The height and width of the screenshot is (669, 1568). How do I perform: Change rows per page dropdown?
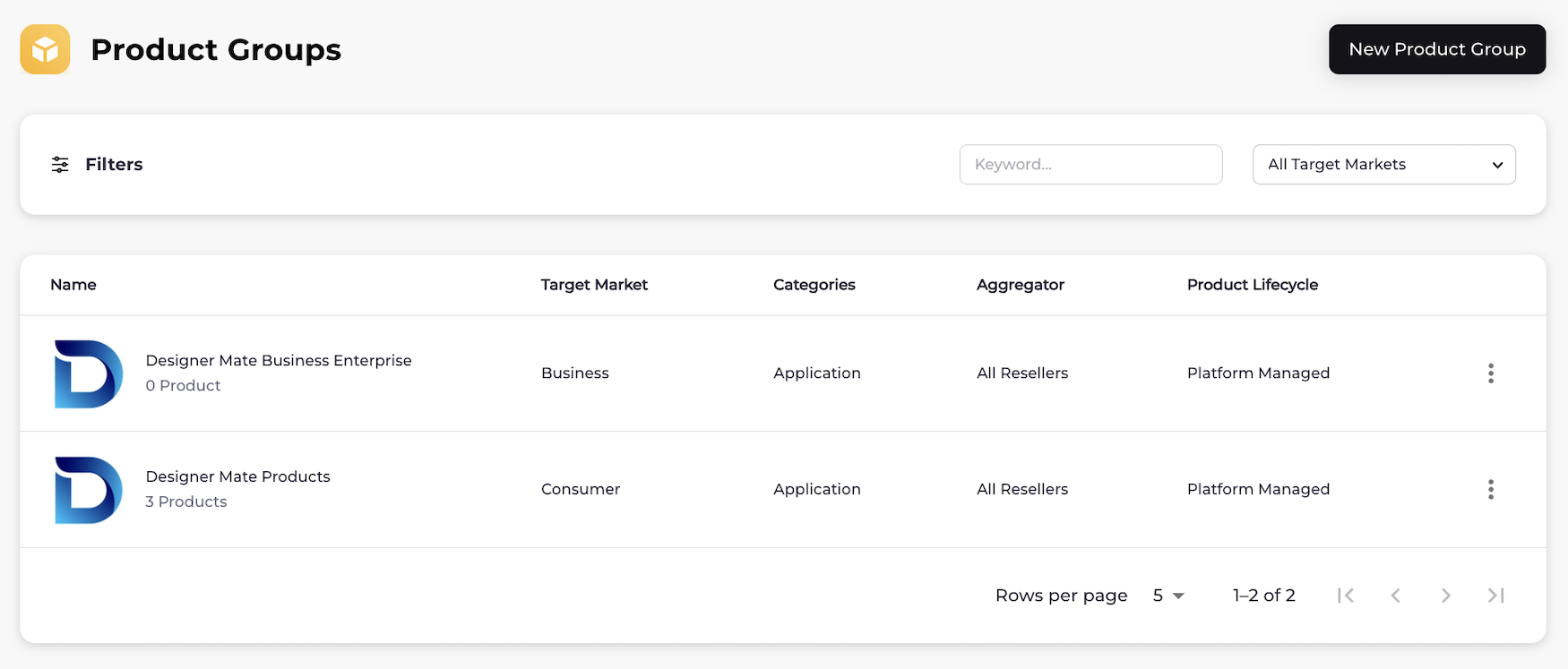point(1168,596)
